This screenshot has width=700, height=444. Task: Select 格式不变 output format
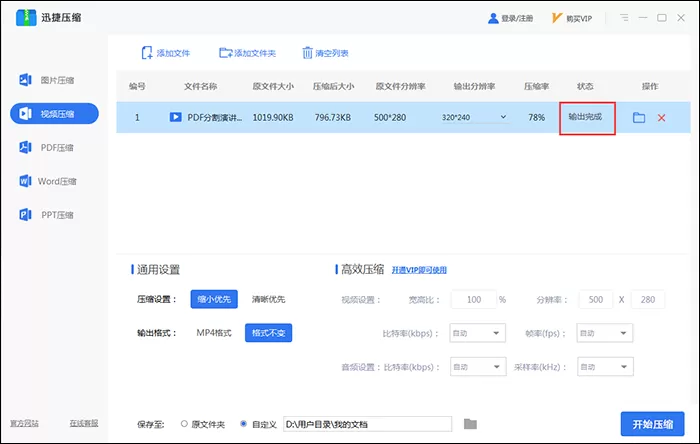pos(268,333)
